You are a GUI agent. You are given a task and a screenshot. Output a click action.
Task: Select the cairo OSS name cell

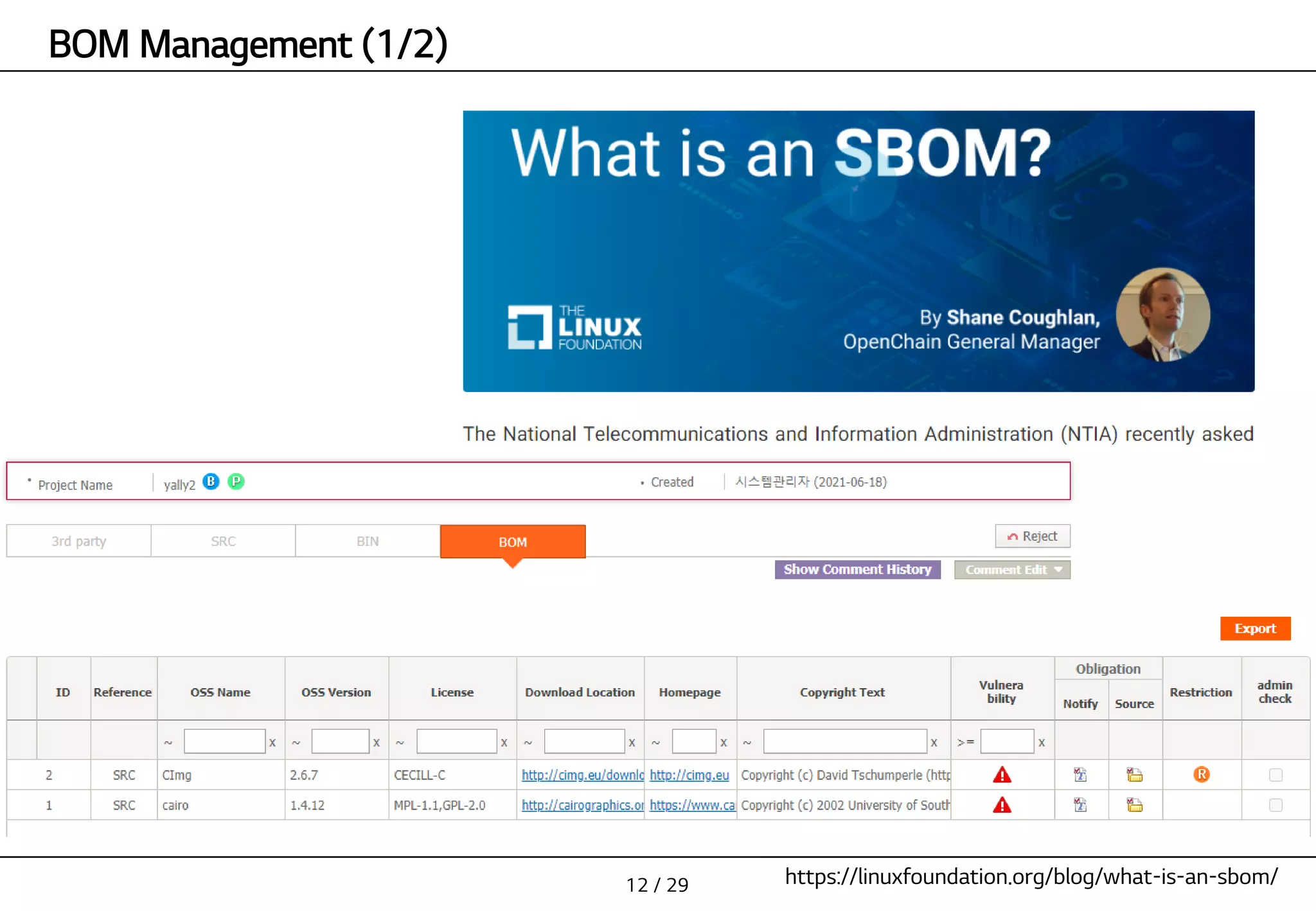pos(221,805)
